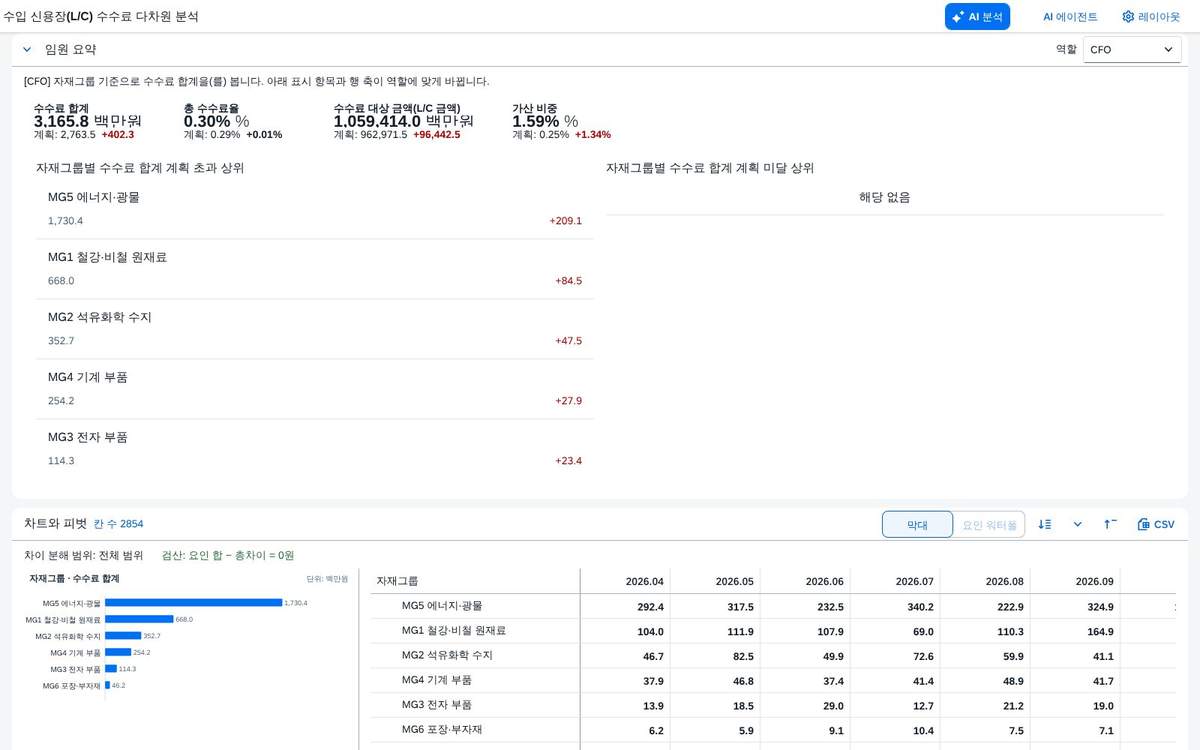Click cell 292.4 for MG5 2026.04

coord(626,606)
